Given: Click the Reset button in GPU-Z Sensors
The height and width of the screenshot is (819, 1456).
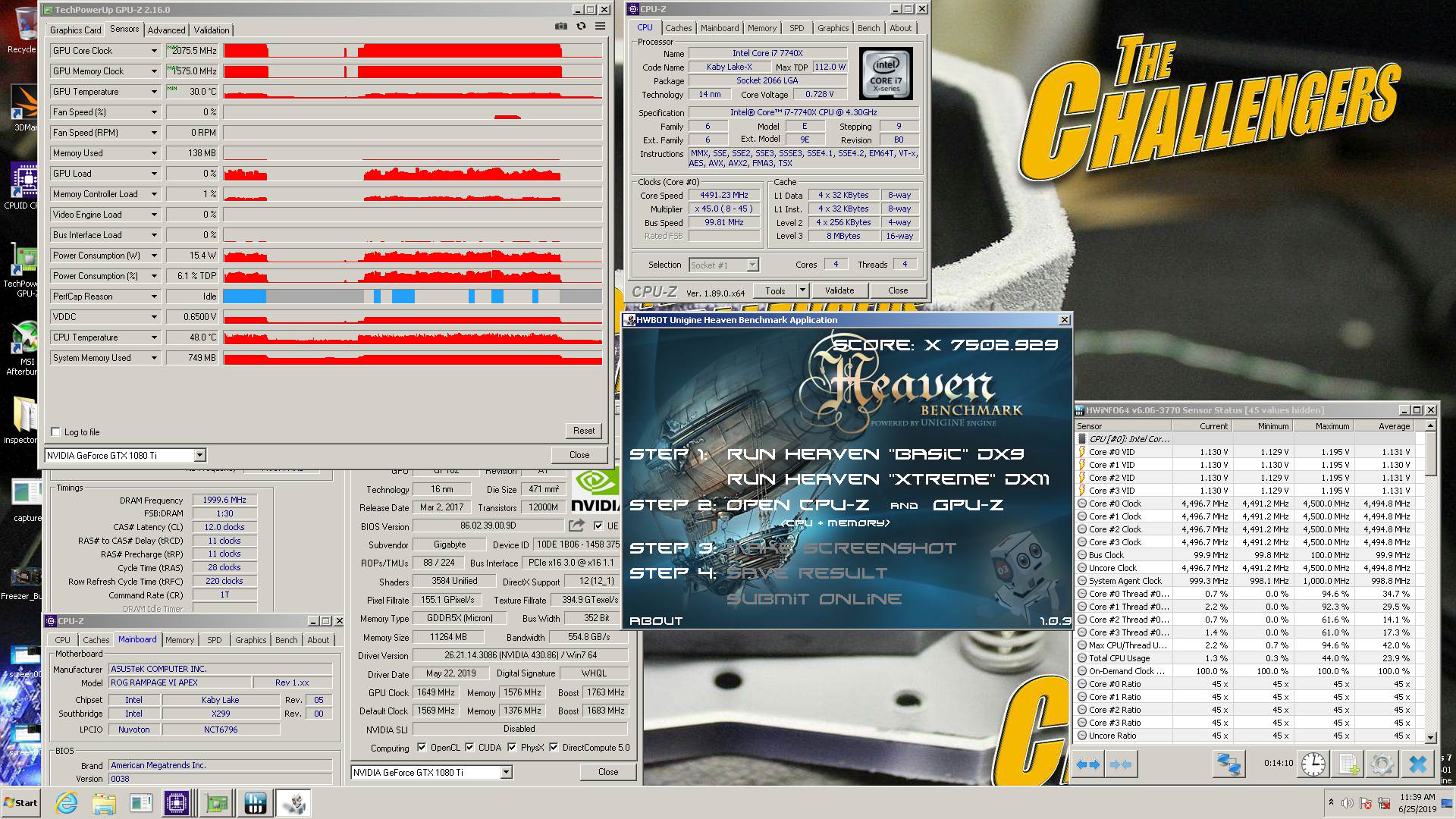Looking at the screenshot, I should tap(584, 431).
